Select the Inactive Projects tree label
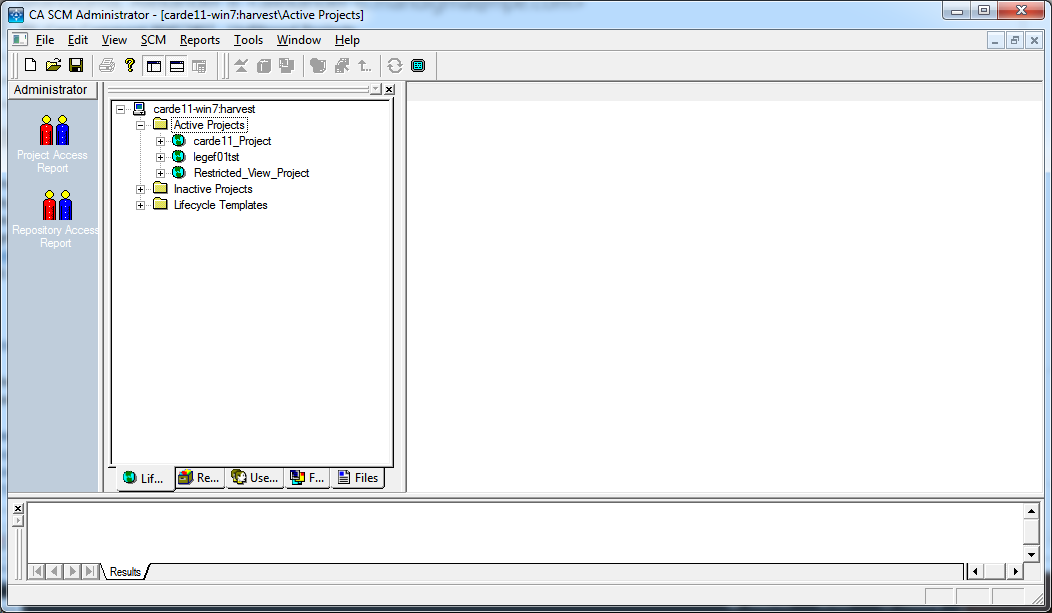The height and width of the screenshot is (613, 1052). pyautogui.click(x=213, y=189)
